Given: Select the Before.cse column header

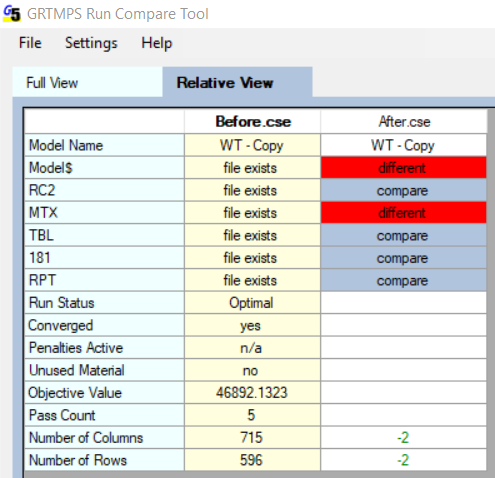Looking at the screenshot, I should click(252, 122).
